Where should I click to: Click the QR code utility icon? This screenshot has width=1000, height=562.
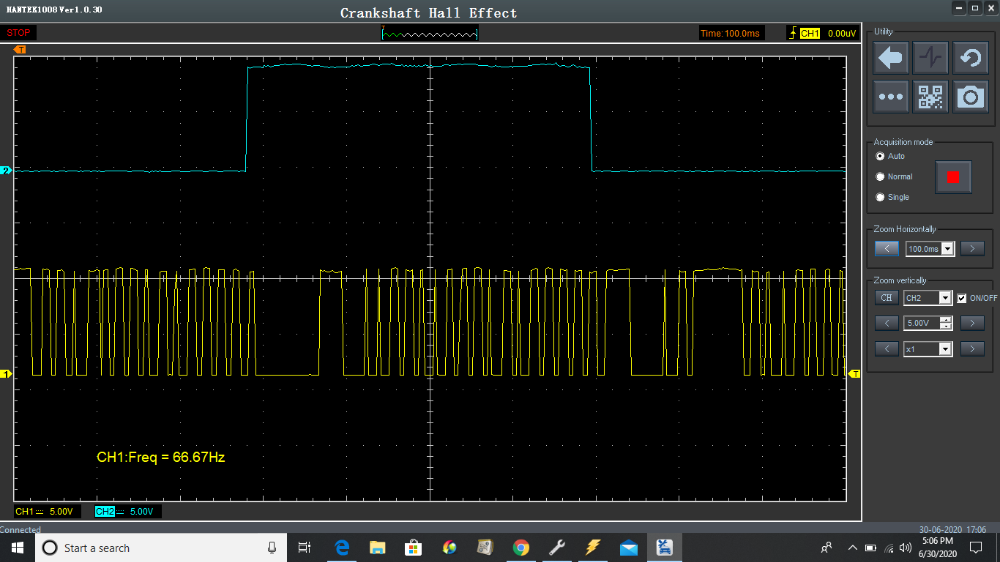930,97
